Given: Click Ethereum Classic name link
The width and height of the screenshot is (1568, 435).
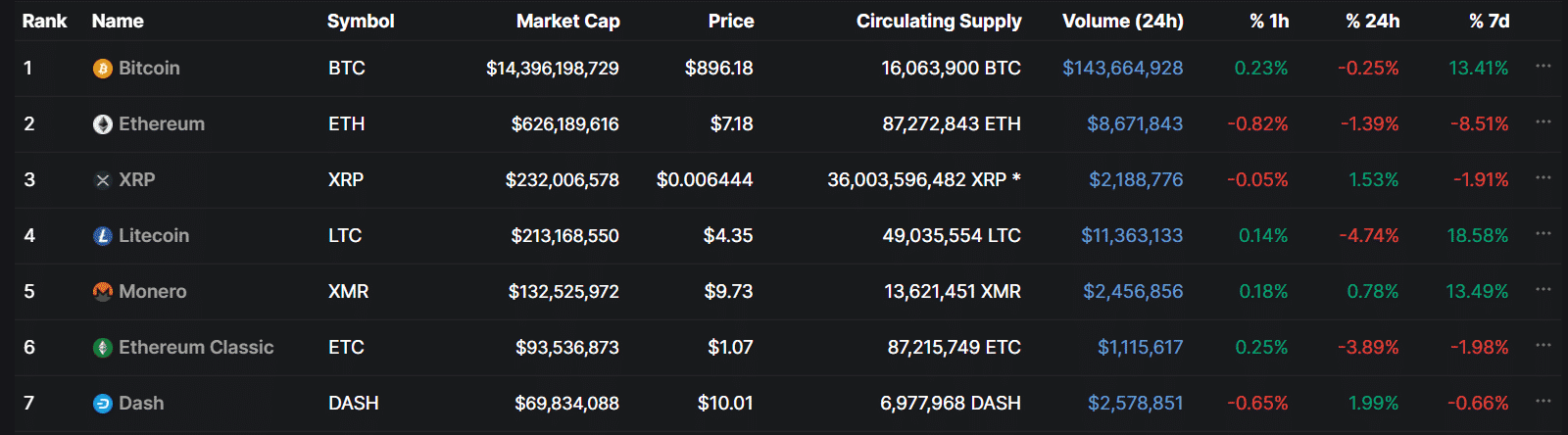Looking at the screenshot, I should tap(196, 348).
